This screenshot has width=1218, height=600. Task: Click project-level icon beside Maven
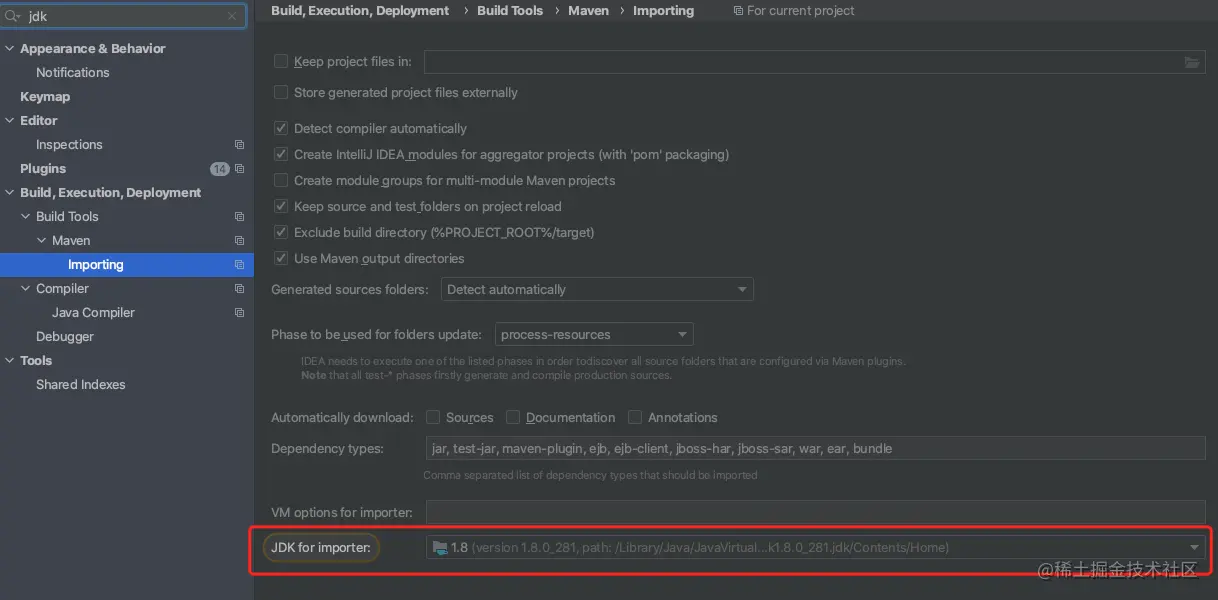point(239,241)
